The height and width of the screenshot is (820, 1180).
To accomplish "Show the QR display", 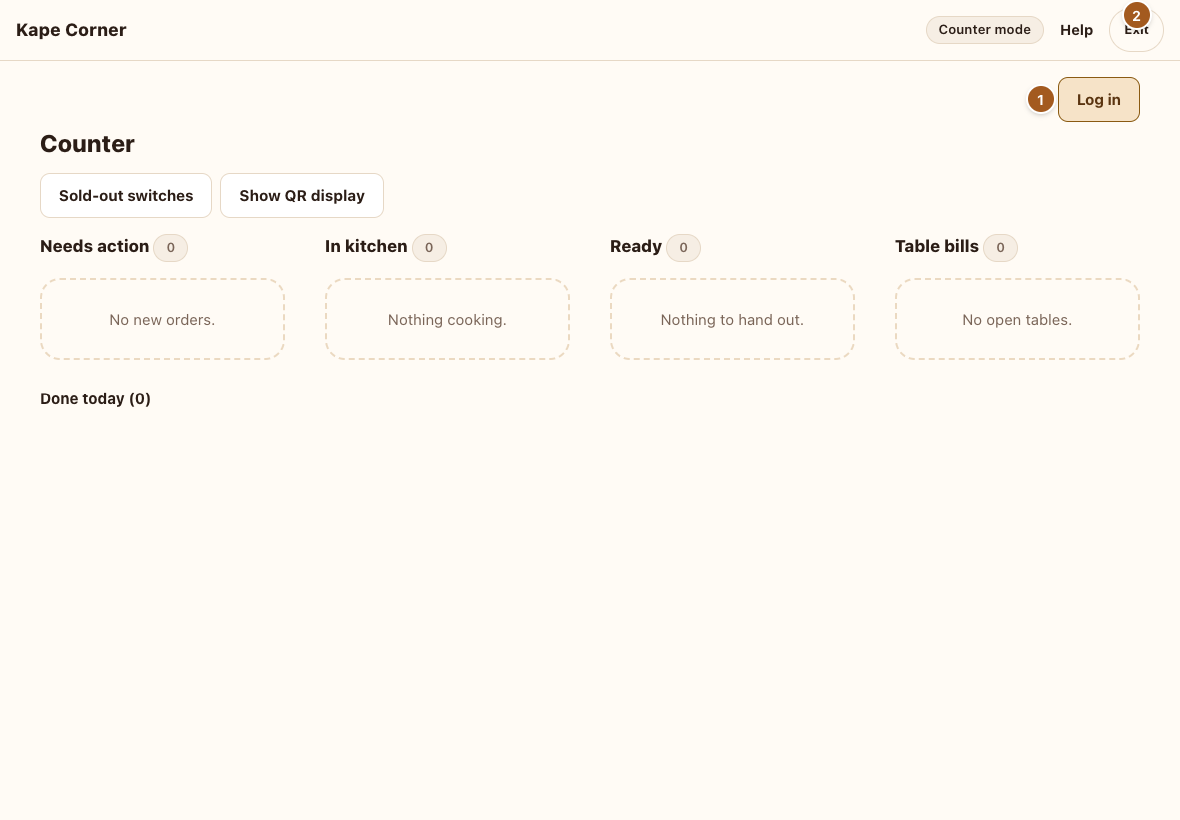I will tap(302, 196).
